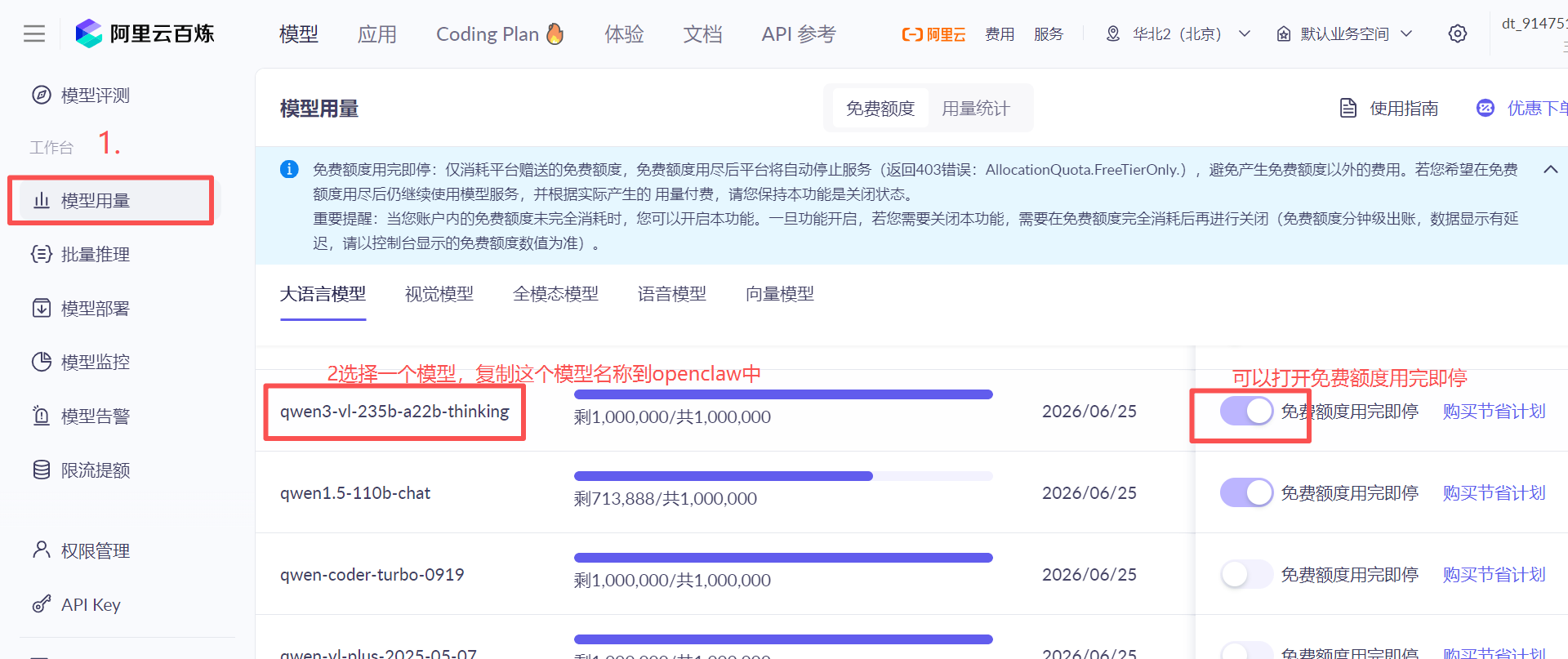Click 购买节省计划 for qwen3-vl-235b-a22b-thinking
Image resolution: width=1568 pixels, height=659 pixels.
point(1494,411)
